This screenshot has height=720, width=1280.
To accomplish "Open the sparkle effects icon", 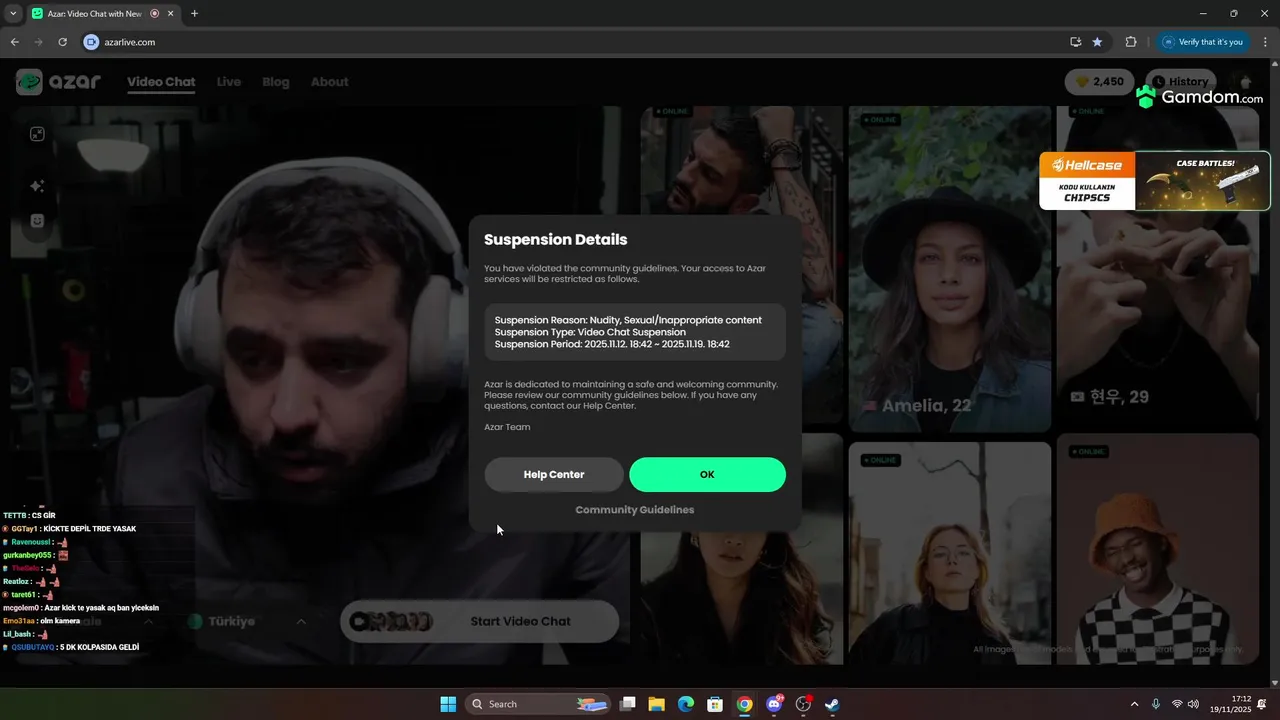I will pyautogui.click(x=37, y=186).
